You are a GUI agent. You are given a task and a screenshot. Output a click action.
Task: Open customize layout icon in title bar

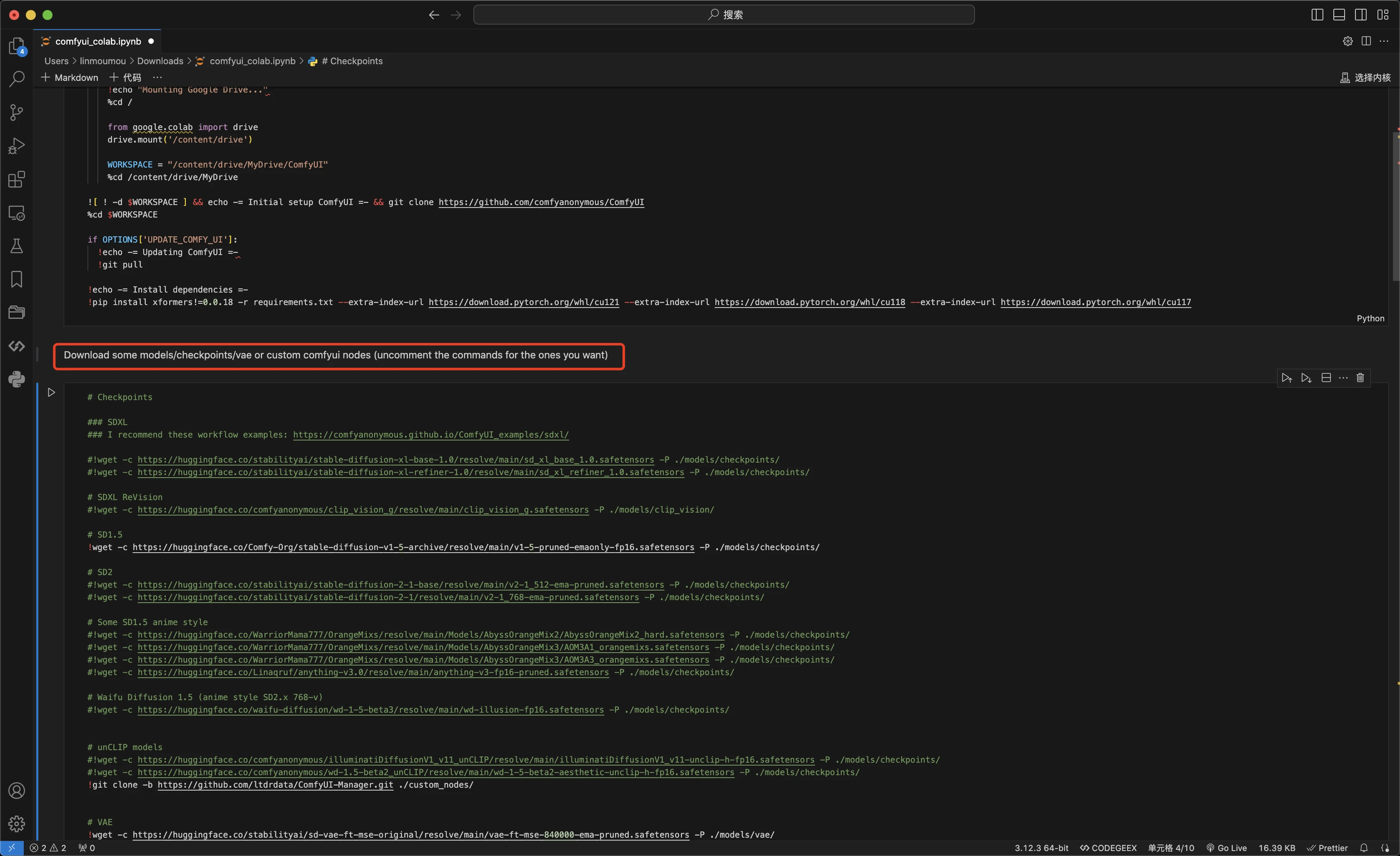(1383, 15)
